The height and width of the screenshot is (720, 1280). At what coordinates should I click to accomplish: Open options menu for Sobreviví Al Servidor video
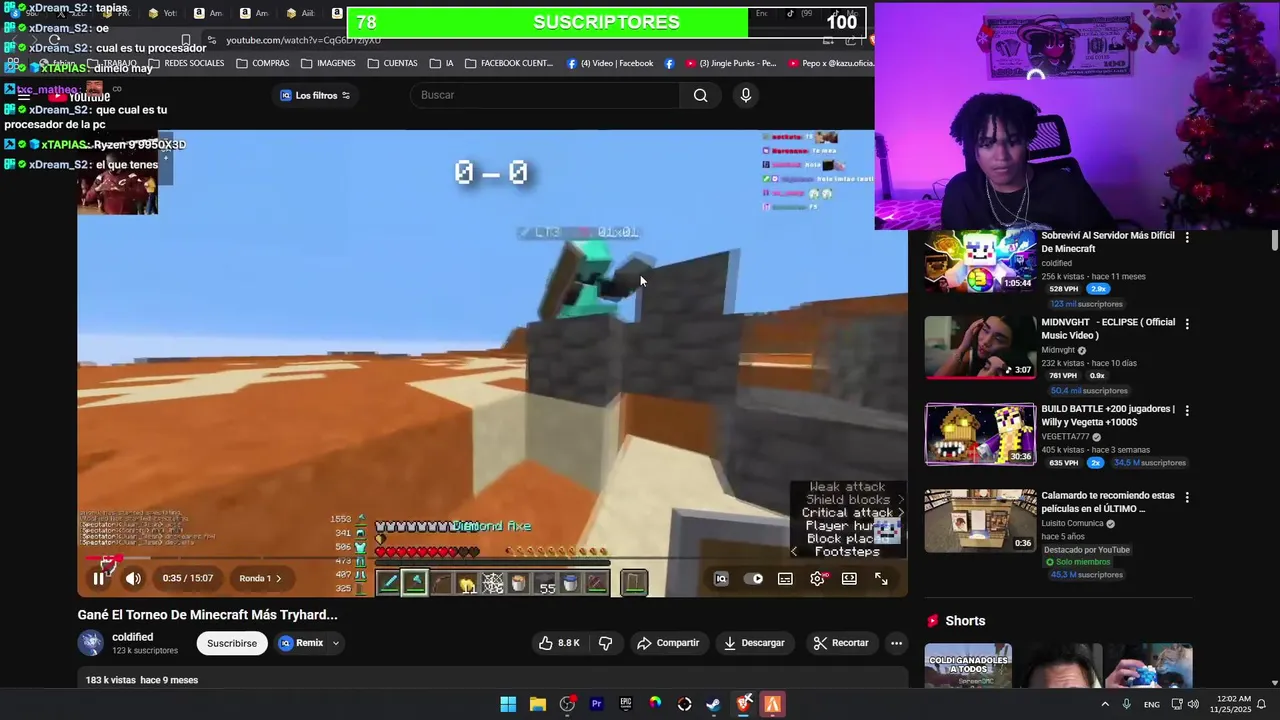point(1187,238)
